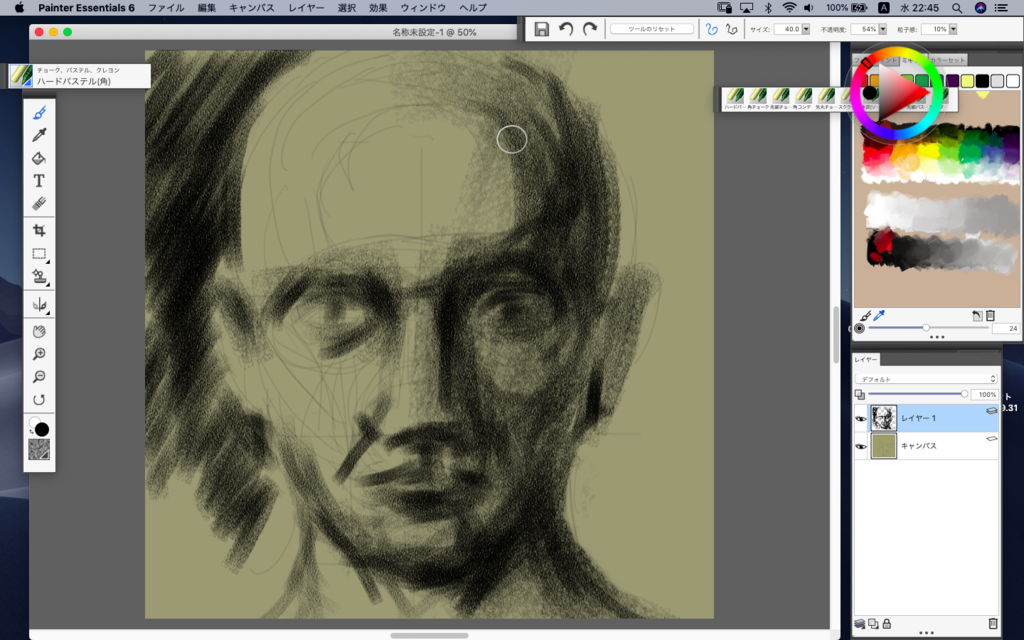The image size is (1024, 640).
Task: Select the Brush tool in the toolbox
Action: [39, 113]
